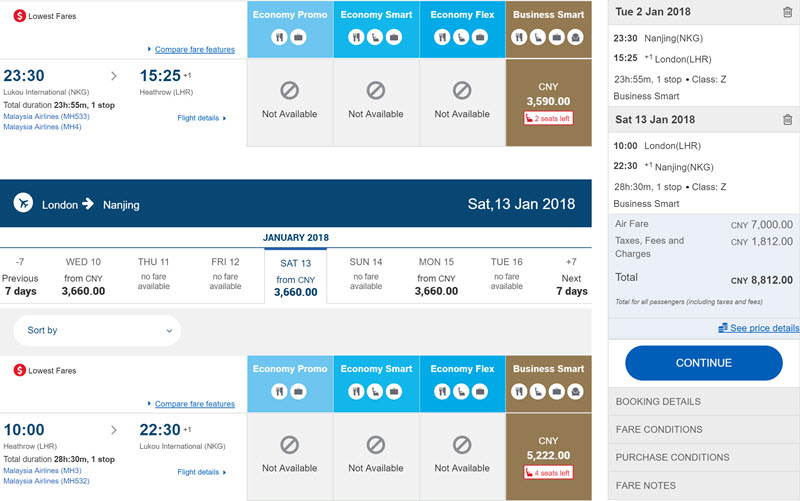Select the CNY 3,590.00 Business Smart fare

point(548,103)
